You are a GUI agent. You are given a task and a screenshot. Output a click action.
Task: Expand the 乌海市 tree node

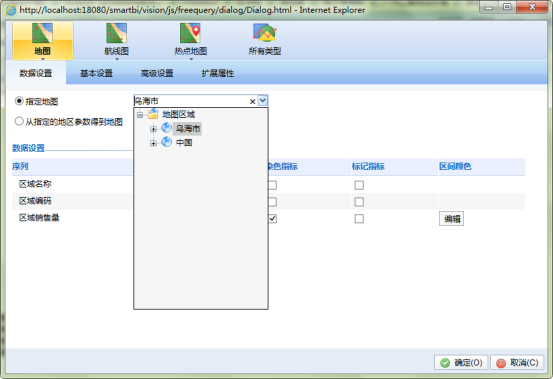click(x=153, y=129)
